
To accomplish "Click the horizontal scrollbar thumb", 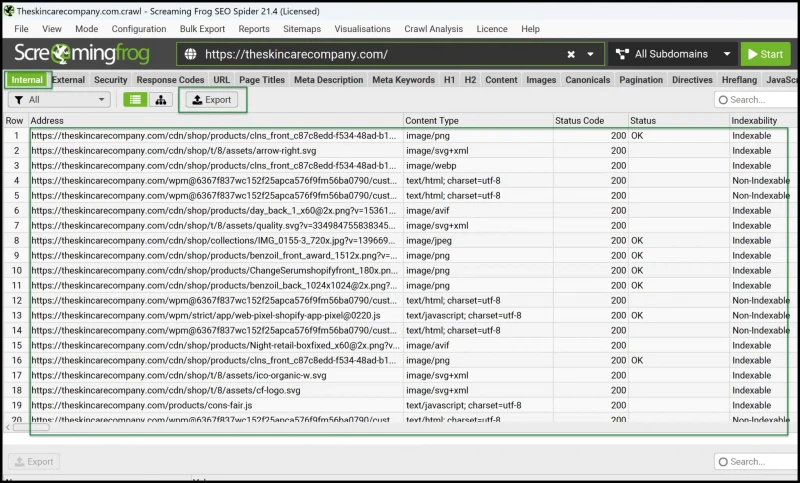I will coord(32,427).
